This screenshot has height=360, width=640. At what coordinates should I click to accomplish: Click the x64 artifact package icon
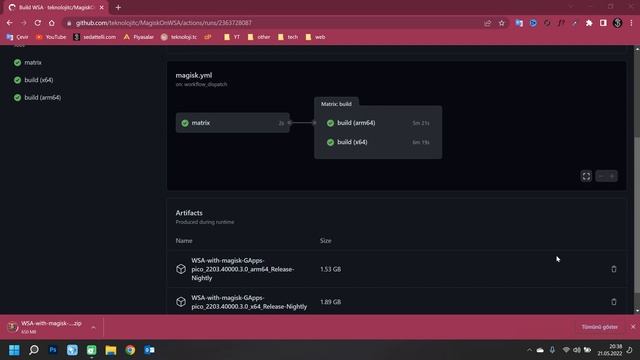pos(181,302)
